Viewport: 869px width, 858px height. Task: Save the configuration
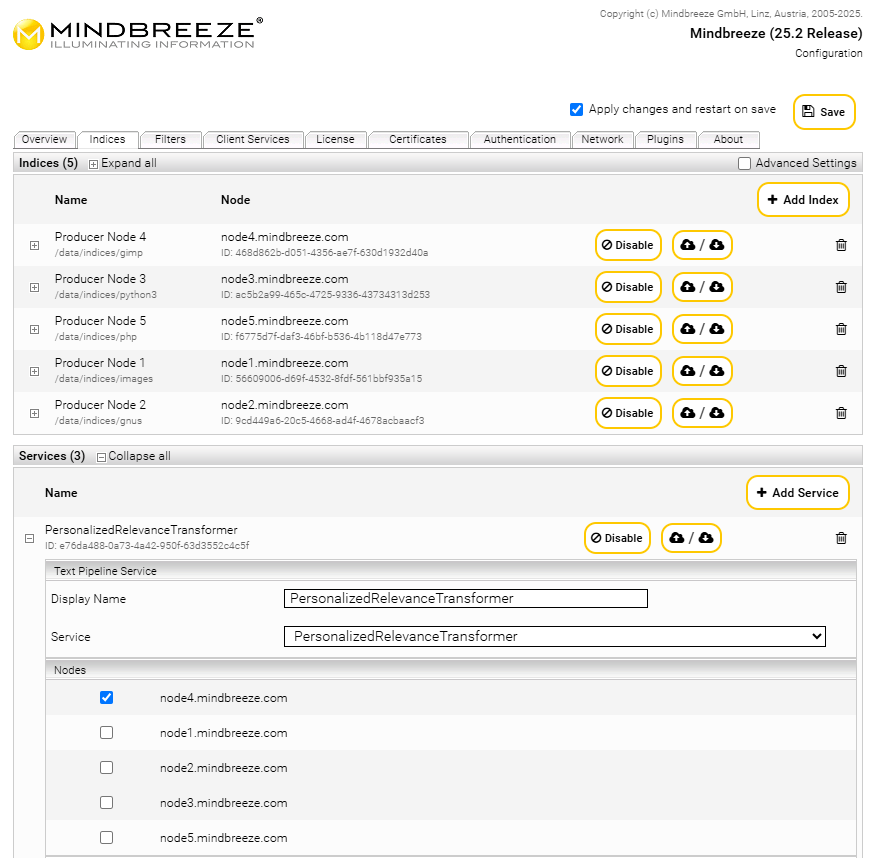pyautogui.click(x=824, y=112)
